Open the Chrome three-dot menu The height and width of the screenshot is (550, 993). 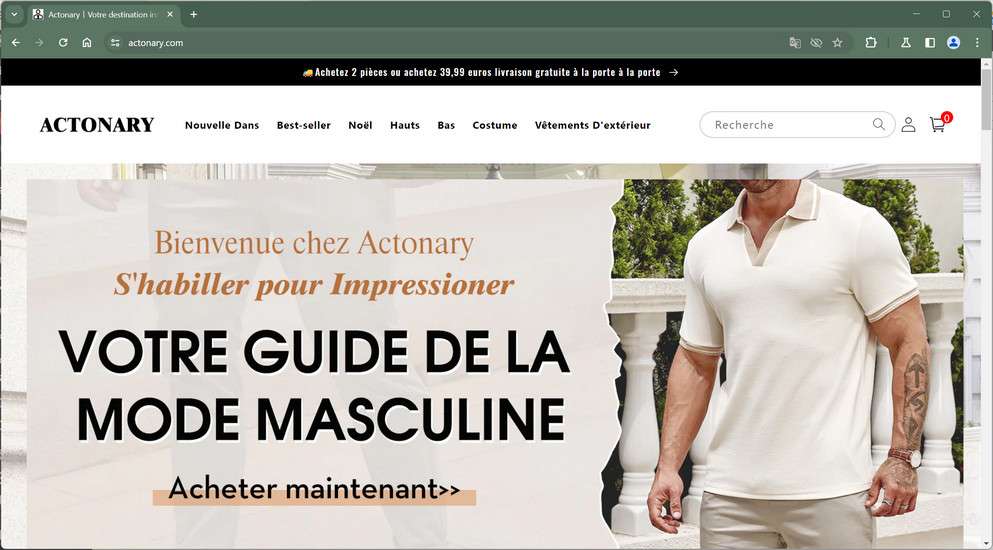point(977,43)
